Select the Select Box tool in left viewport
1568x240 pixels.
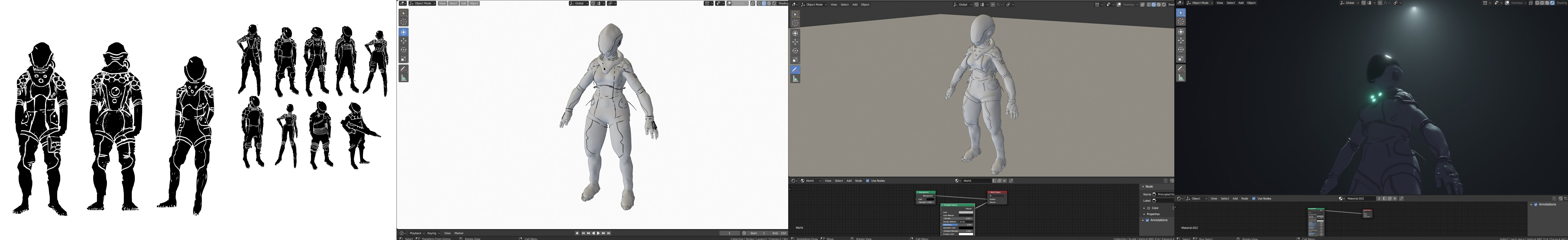404,13
